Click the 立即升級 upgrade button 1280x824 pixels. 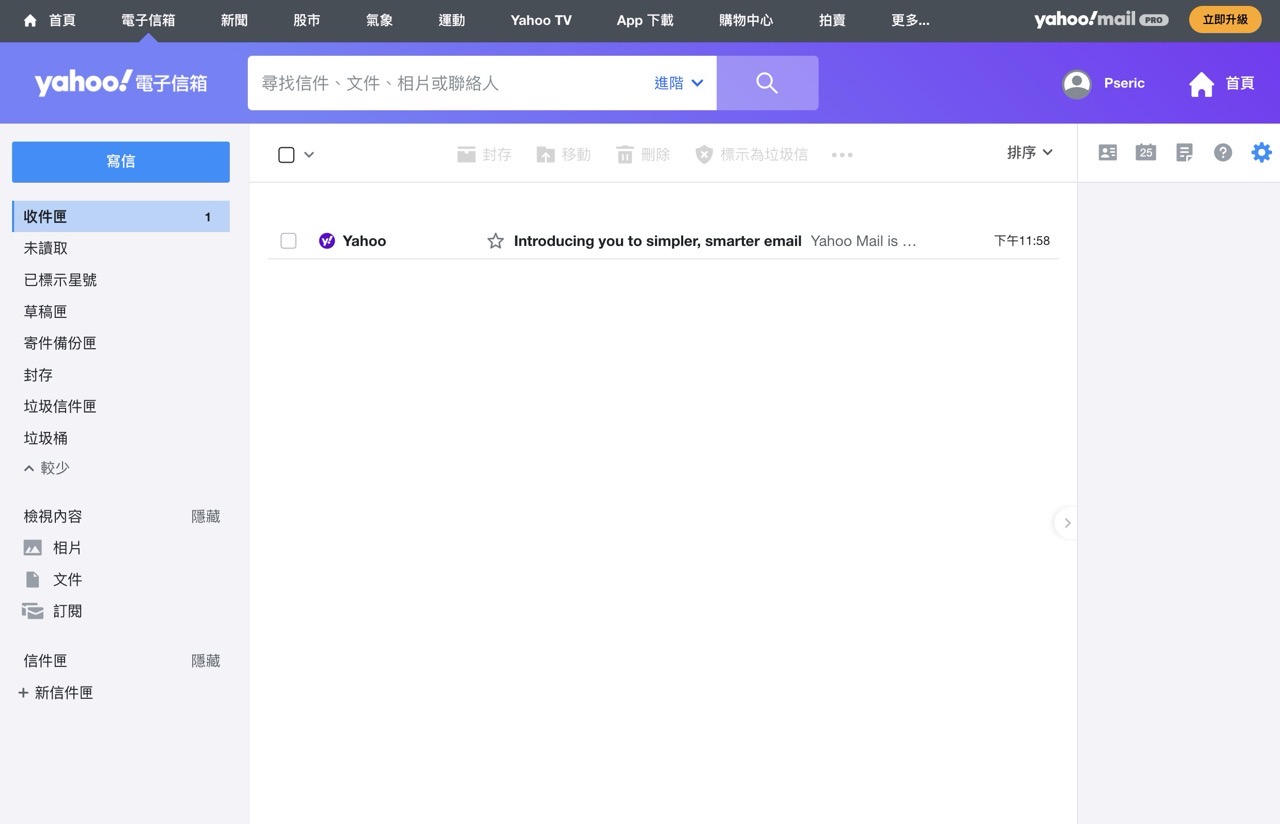coord(1225,20)
